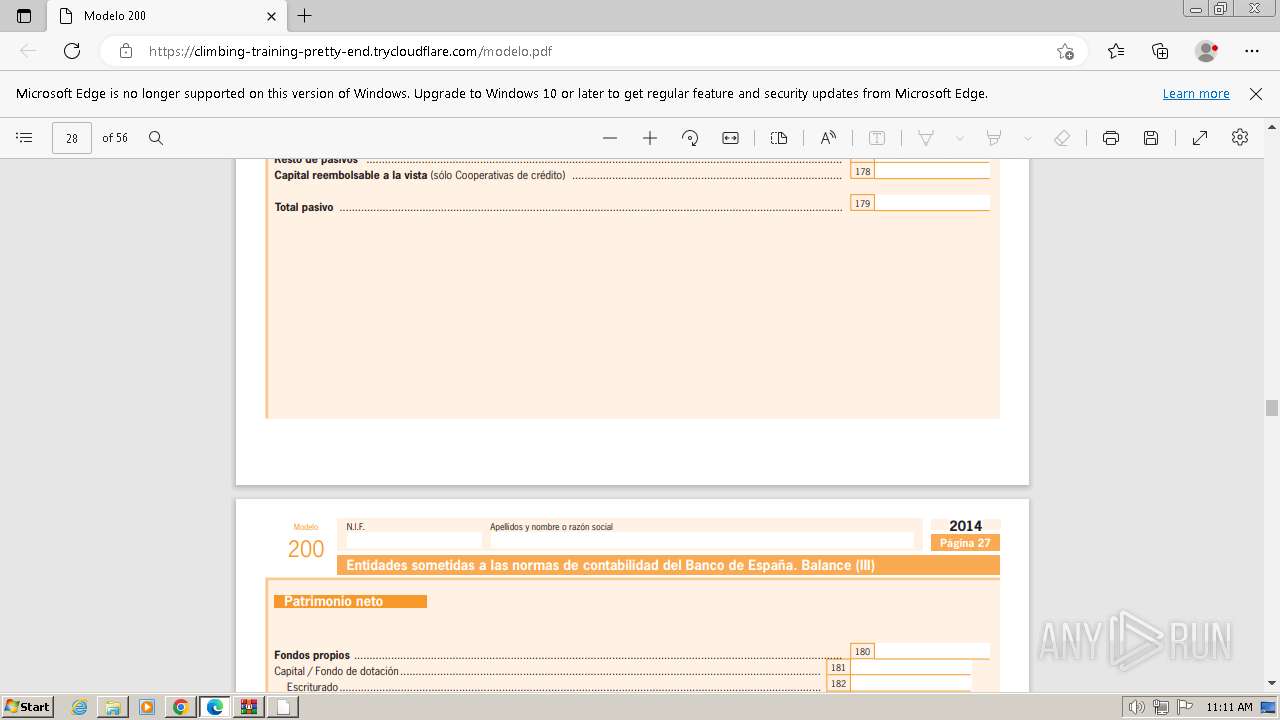Add this page to favorites
This screenshot has height=720, width=1280.
click(1065, 51)
